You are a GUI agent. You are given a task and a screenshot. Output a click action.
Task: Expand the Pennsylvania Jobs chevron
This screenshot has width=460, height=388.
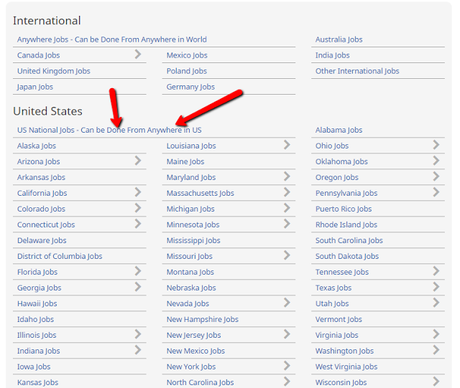(x=436, y=192)
